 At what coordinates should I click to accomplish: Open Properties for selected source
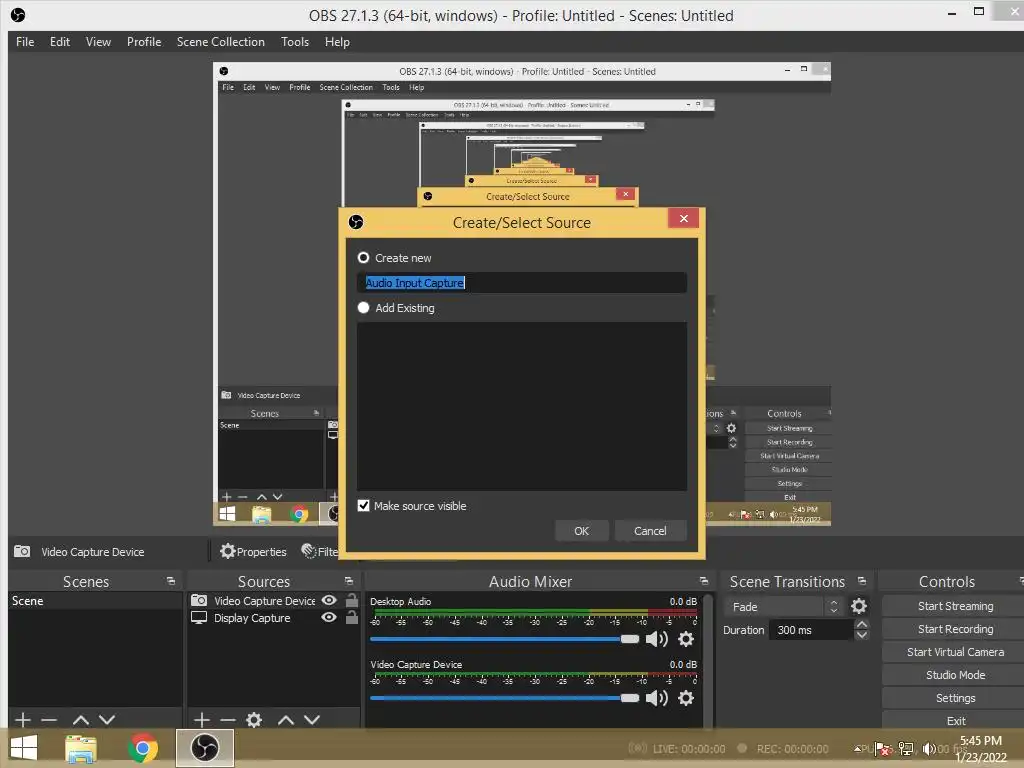tap(253, 552)
